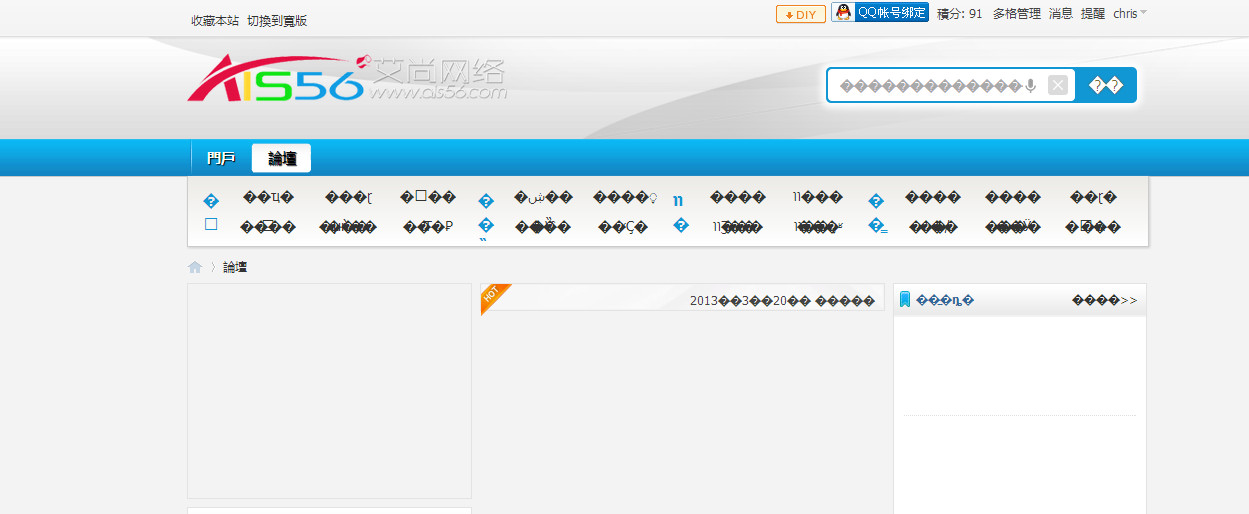The height and width of the screenshot is (514, 1249).
Task: Click QQ帐号绑定 link
Action: (892, 13)
